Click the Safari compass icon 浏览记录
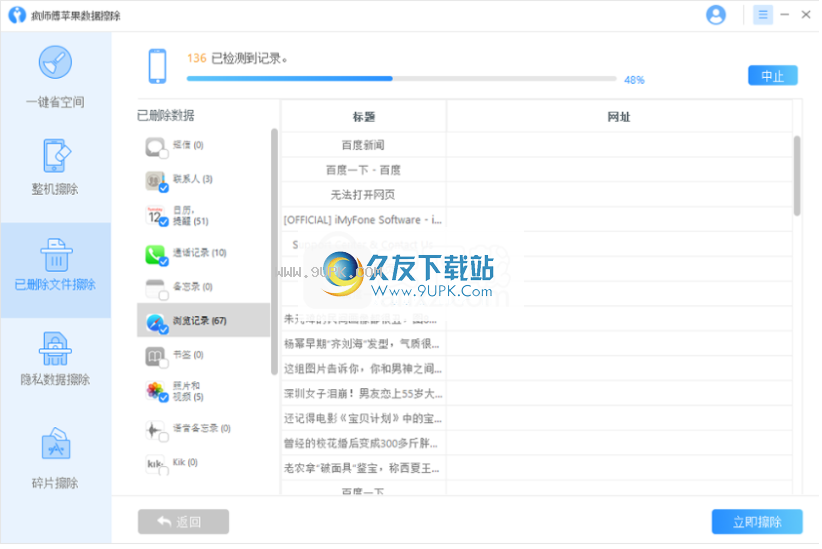822x549 pixels. point(155,323)
